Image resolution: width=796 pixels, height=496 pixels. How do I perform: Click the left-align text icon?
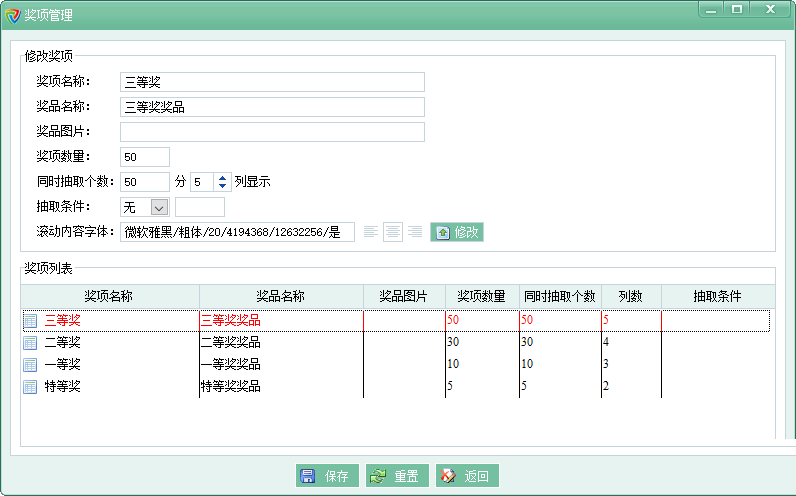(371, 232)
